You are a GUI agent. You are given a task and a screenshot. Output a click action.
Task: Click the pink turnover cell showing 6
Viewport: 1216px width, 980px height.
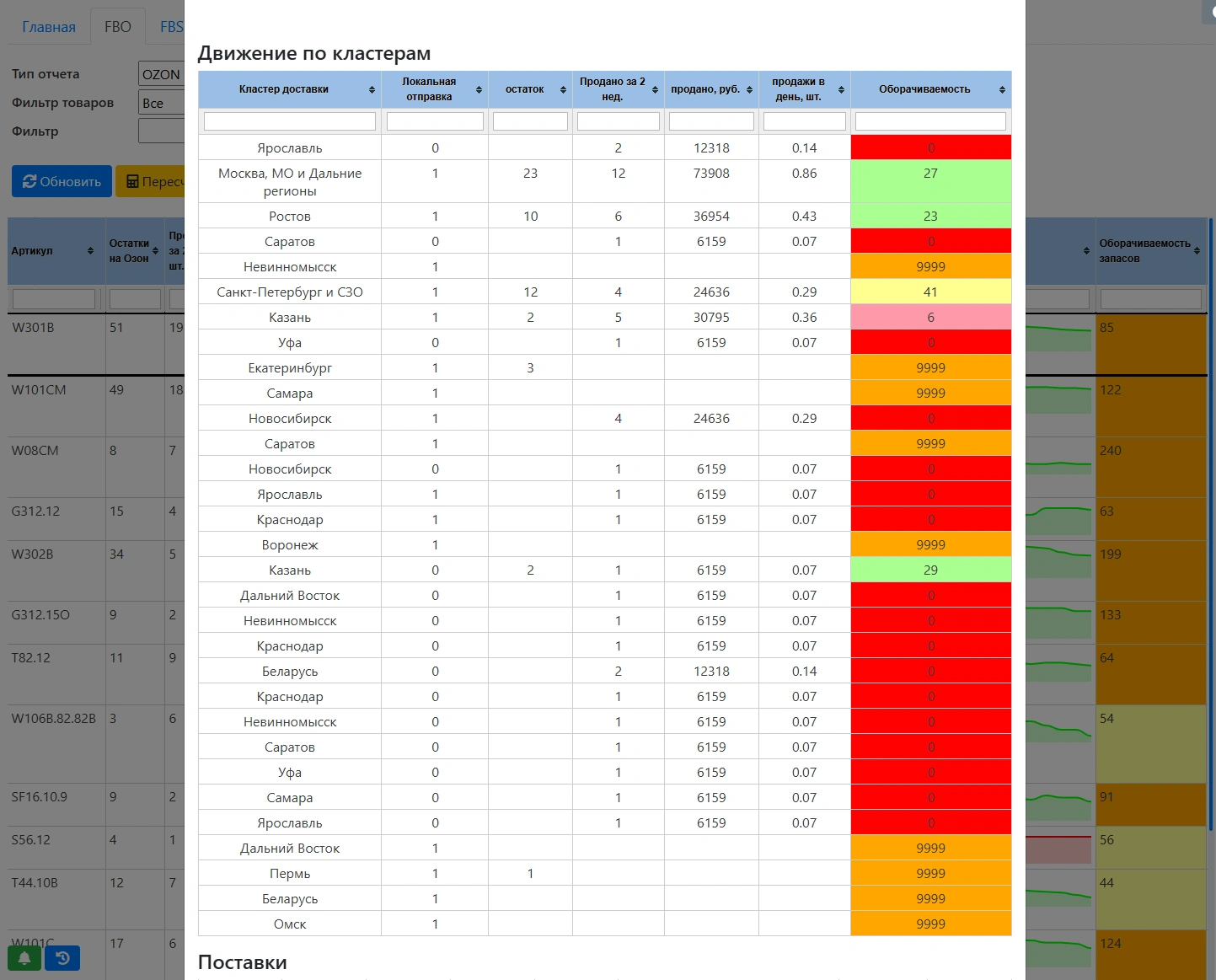tap(930, 318)
